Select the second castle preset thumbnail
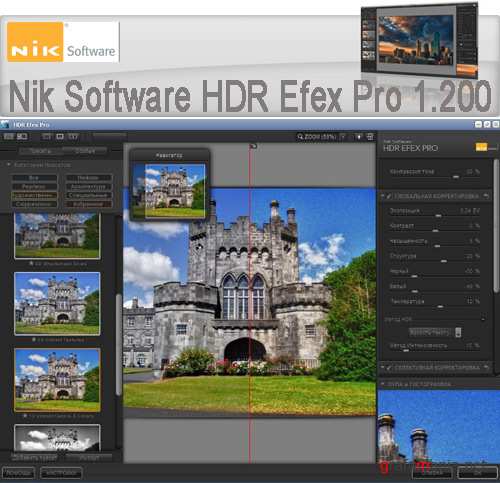 57,304
